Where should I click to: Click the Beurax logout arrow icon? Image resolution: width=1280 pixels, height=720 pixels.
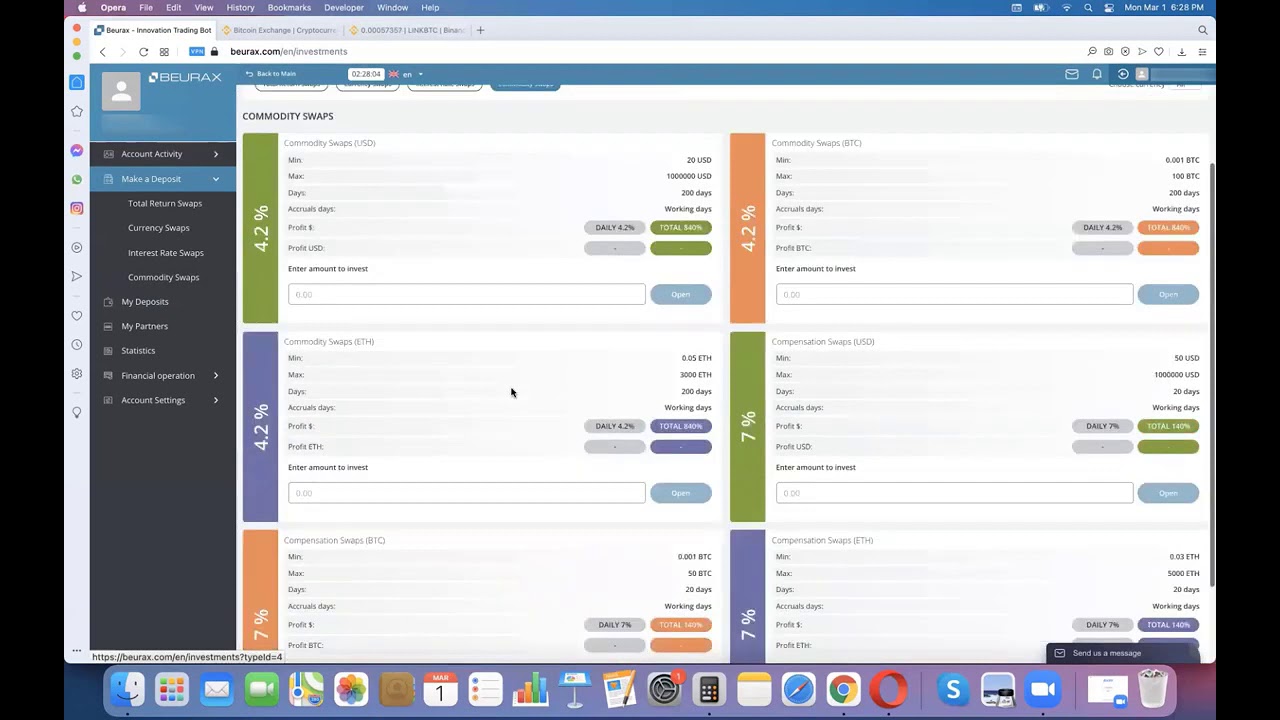coord(1123,74)
